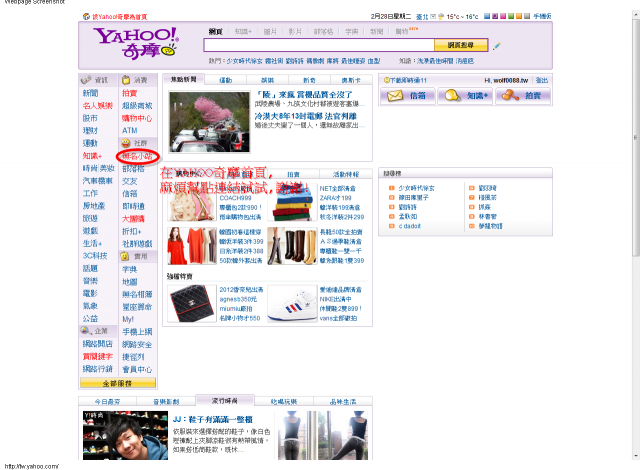Click the 實用 category header icon
Image resolution: width=640 pixels, height=470 pixels.
point(125,256)
